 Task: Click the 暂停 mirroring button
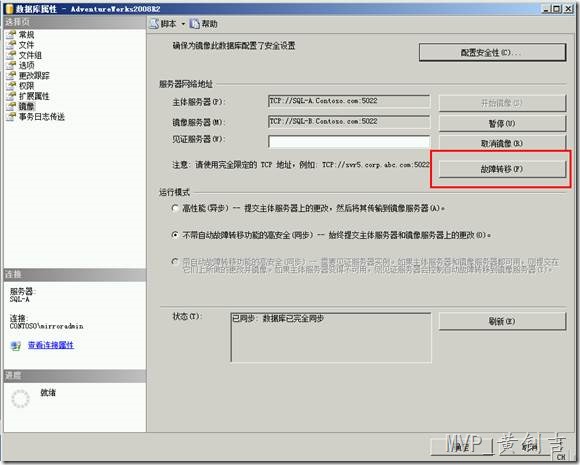coord(502,124)
